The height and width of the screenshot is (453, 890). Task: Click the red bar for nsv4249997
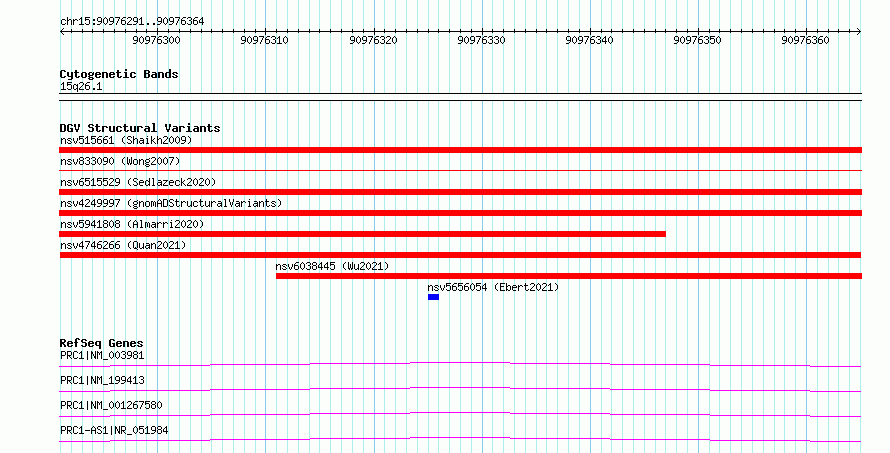coord(460,213)
